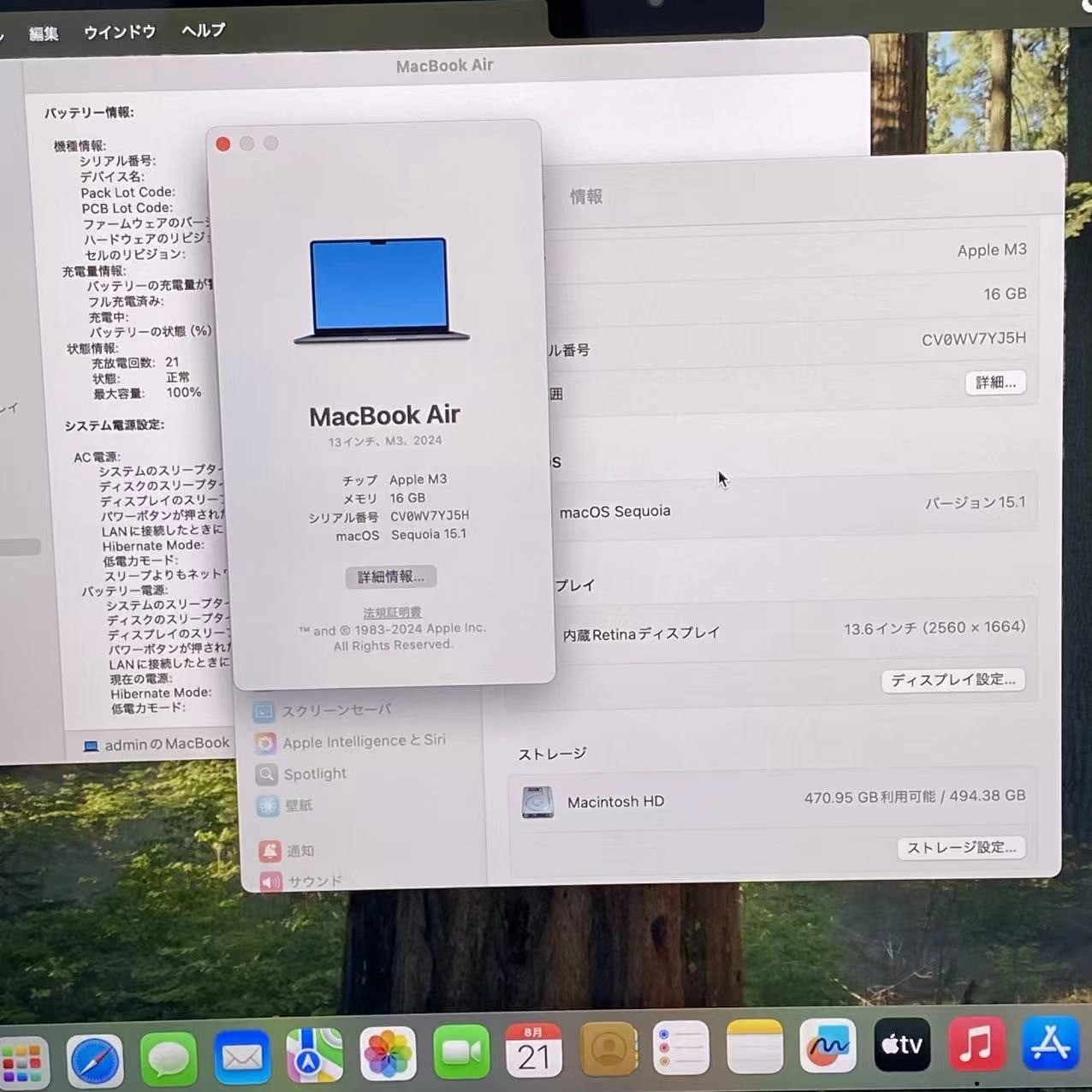Viewport: 1092px width, 1092px height.
Task: Open App Store in Dock
Action: tap(1050, 1042)
